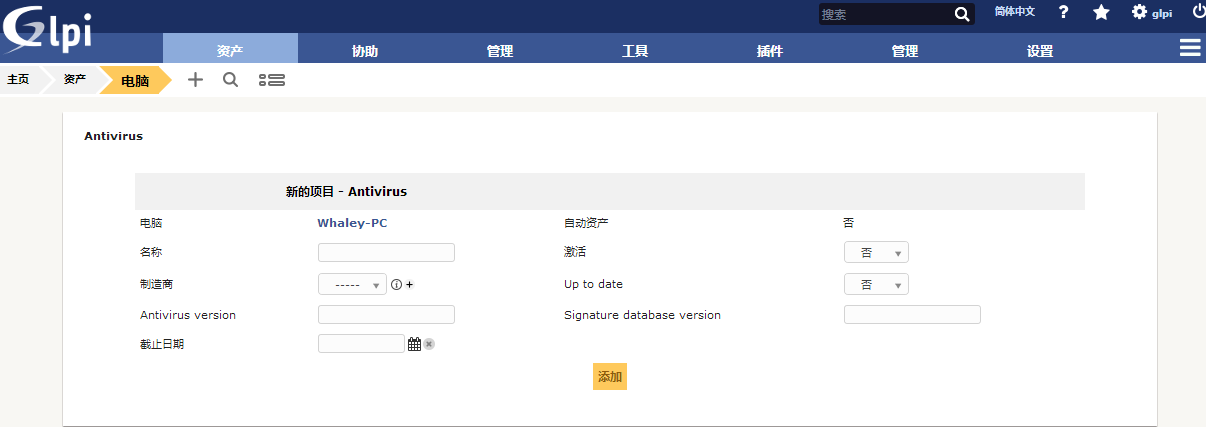Click the GLPI logo
The height and width of the screenshot is (427, 1206).
(x=48, y=29)
